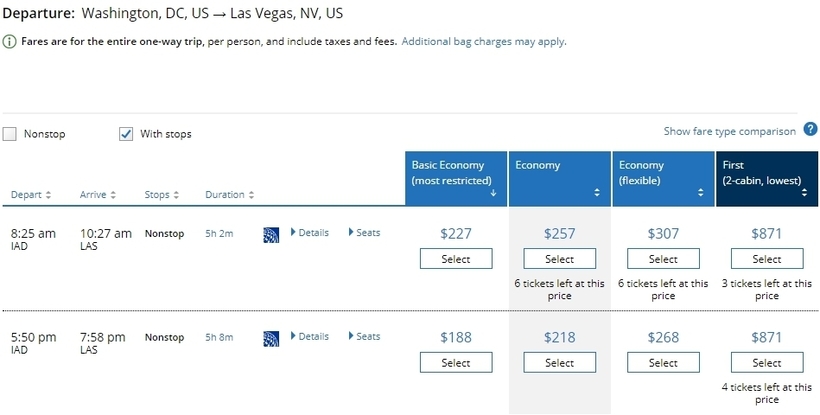Sort by Stops column arrows
820x415 pixels.
(x=176, y=195)
